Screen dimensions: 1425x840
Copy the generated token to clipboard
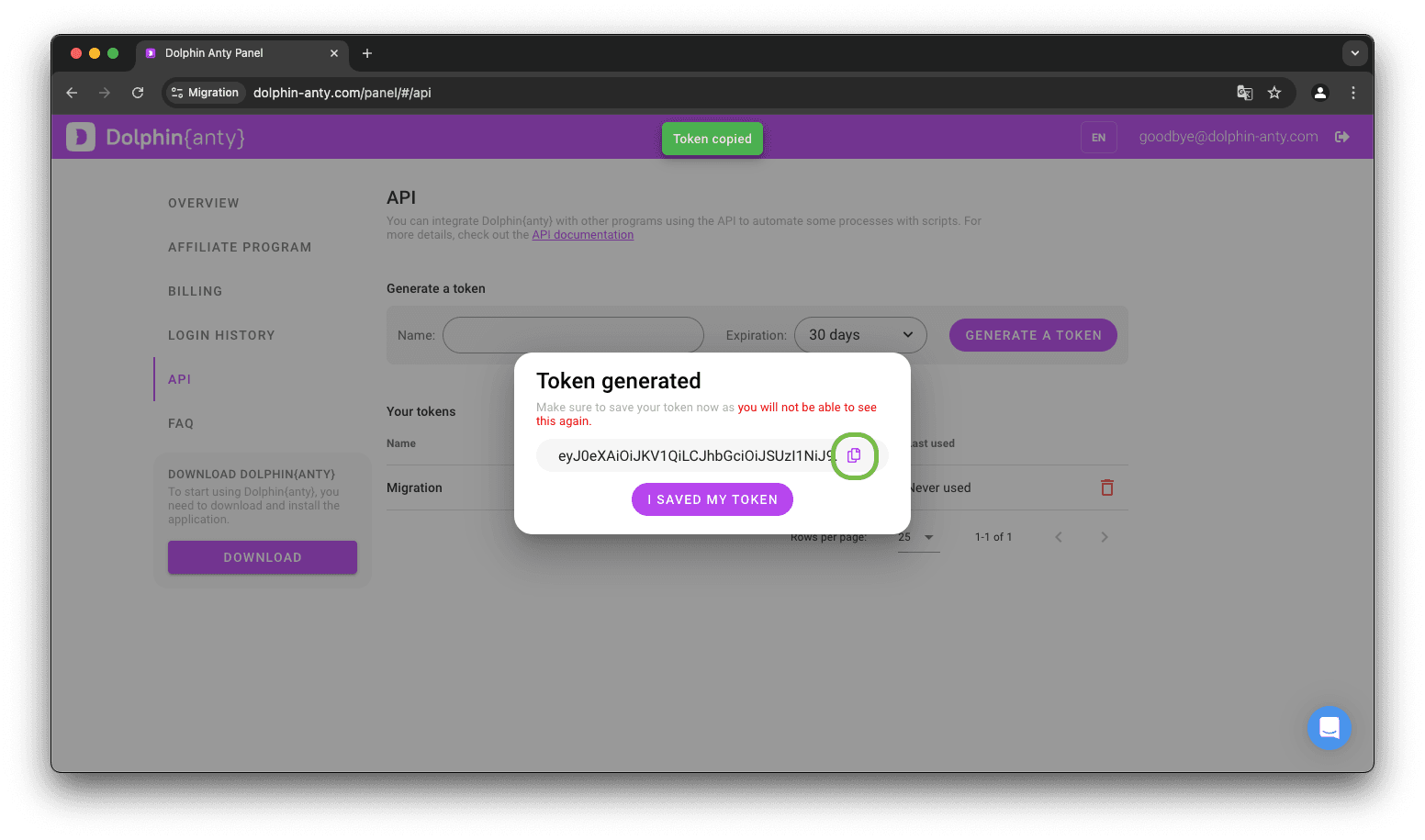click(x=854, y=455)
